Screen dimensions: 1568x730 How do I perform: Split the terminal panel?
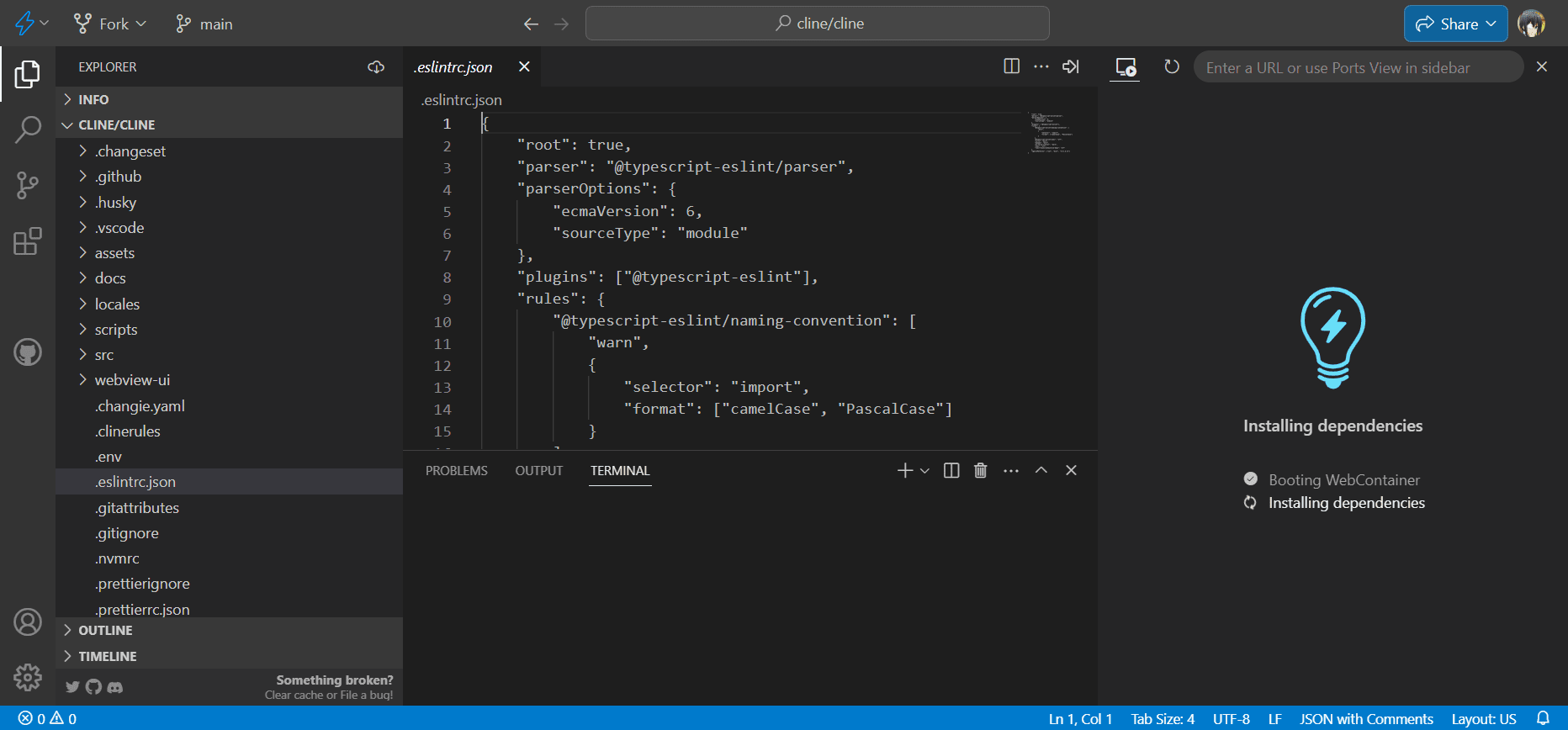coord(951,470)
